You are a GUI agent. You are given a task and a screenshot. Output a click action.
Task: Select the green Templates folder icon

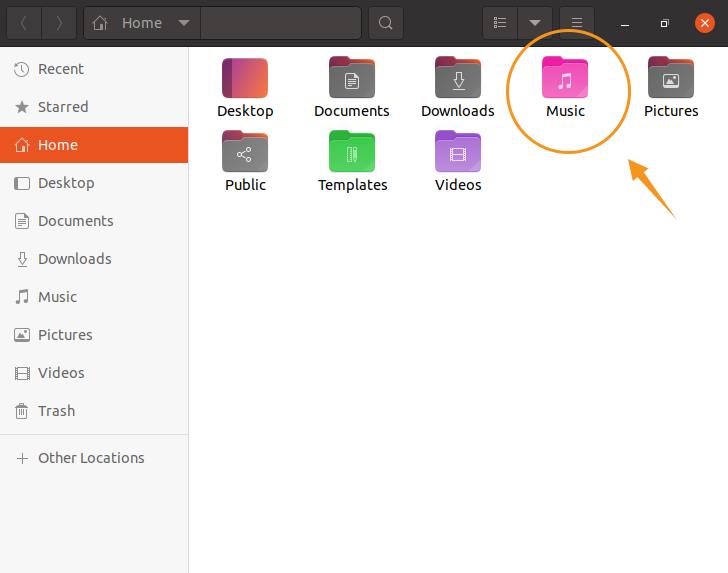(x=351, y=151)
